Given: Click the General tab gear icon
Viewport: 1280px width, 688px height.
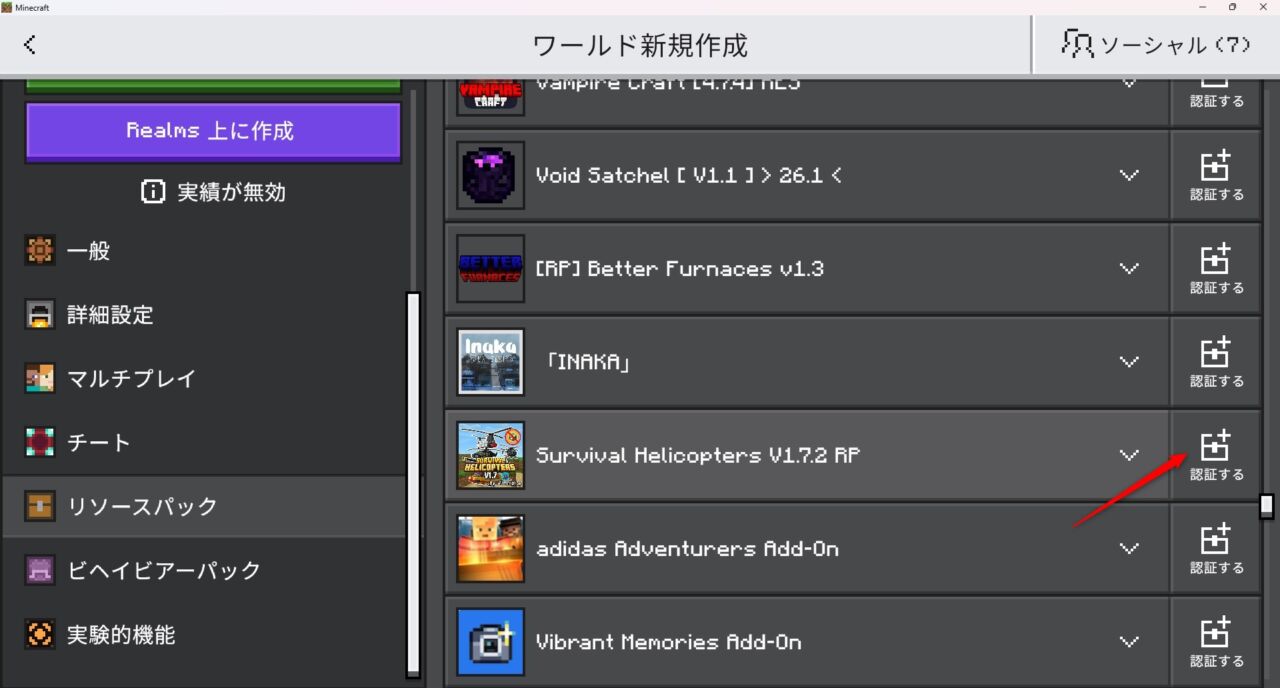Looking at the screenshot, I should (40, 251).
